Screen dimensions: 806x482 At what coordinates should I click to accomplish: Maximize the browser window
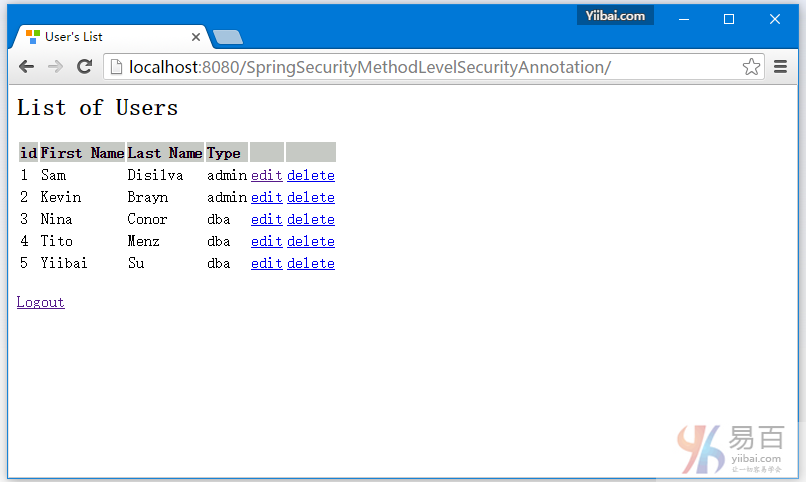click(x=729, y=19)
